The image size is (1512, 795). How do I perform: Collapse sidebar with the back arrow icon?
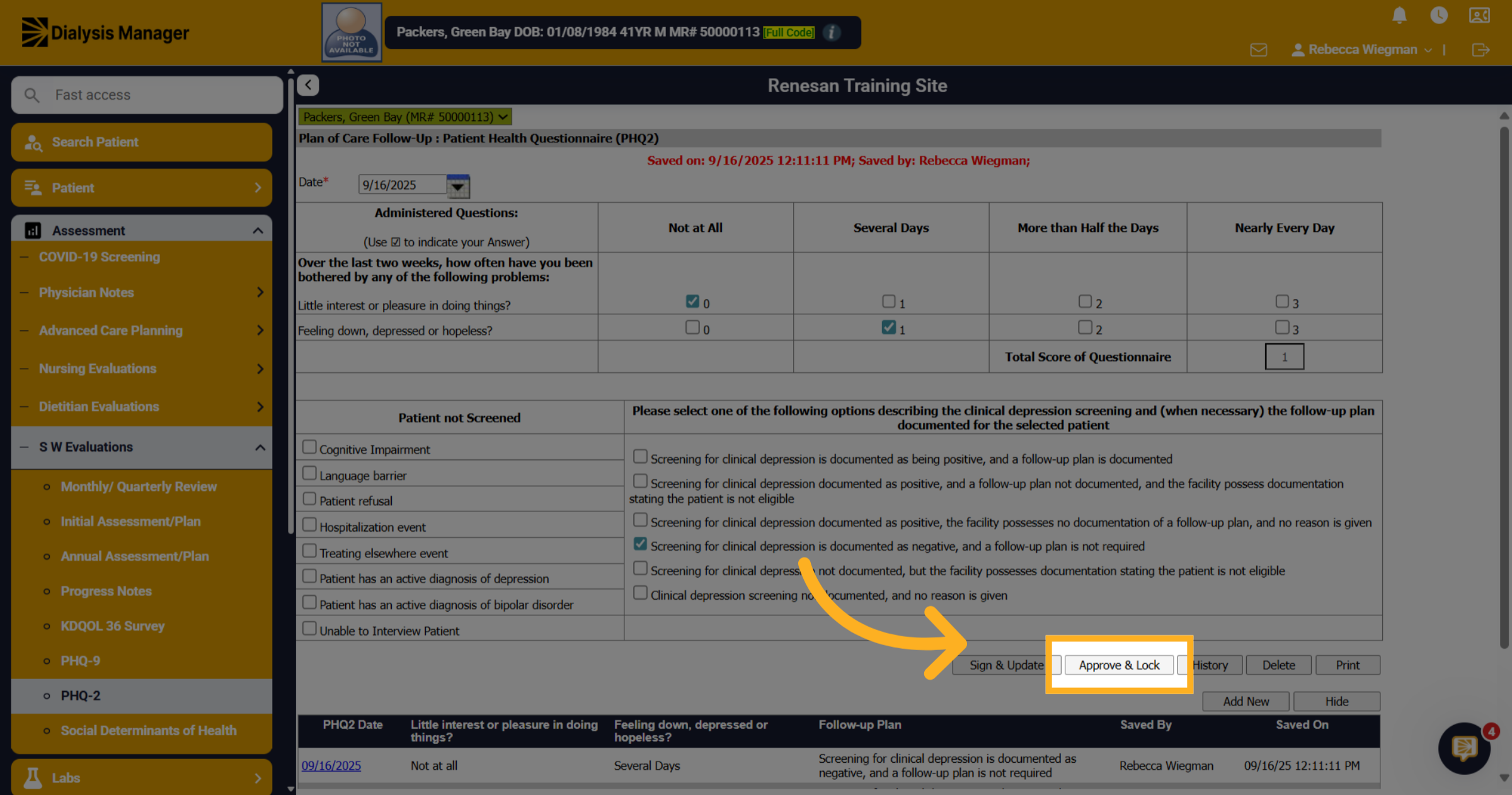(308, 85)
